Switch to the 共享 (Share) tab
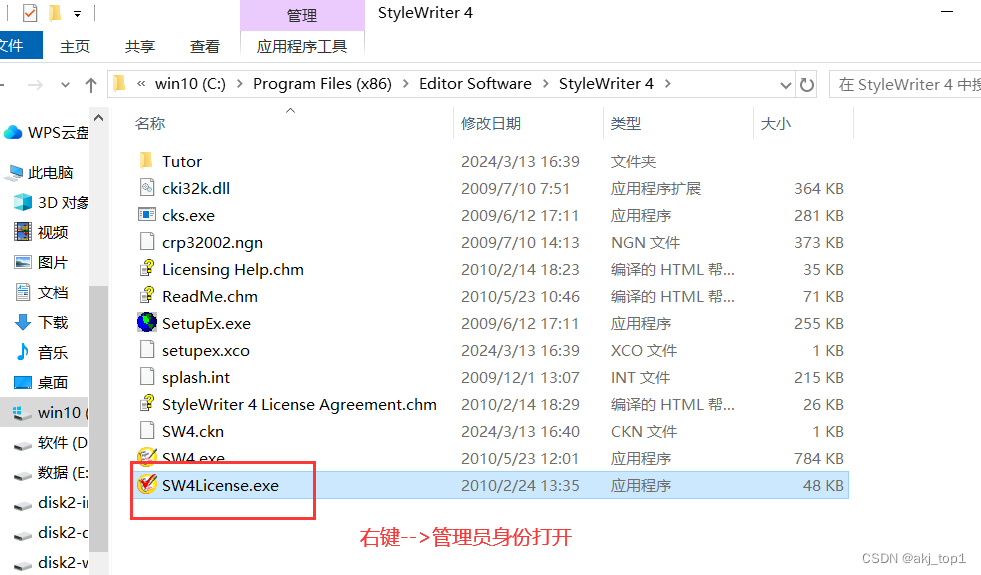This screenshot has height=575, width=981. (140, 46)
